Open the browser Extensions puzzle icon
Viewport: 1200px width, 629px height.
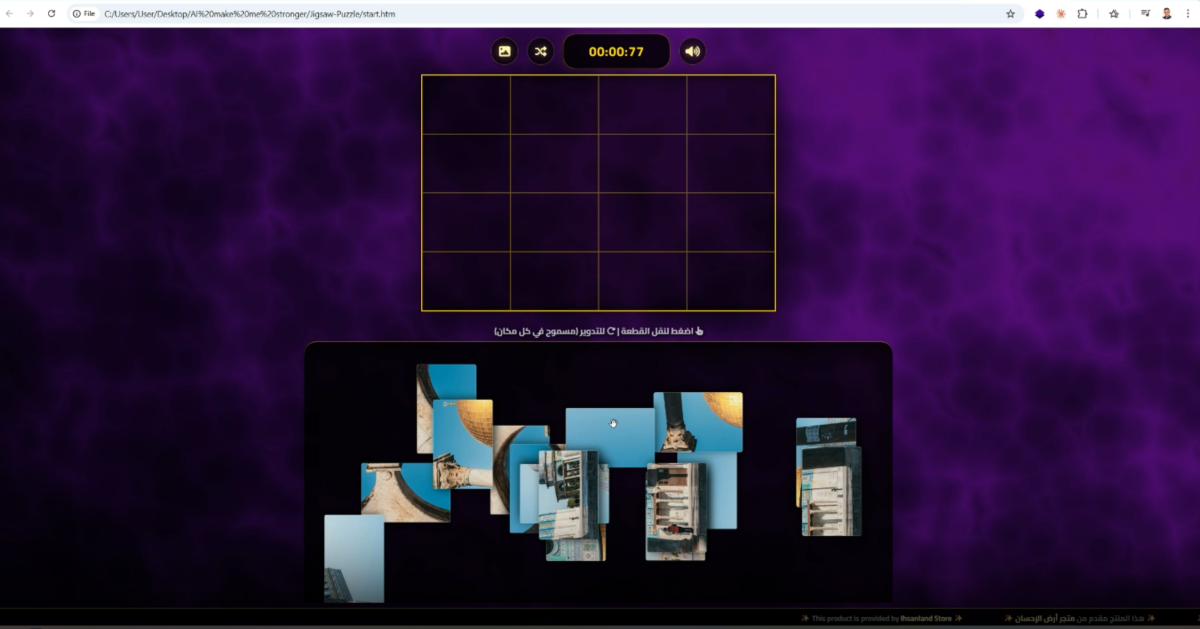pyautogui.click(x=1082, y=14)
